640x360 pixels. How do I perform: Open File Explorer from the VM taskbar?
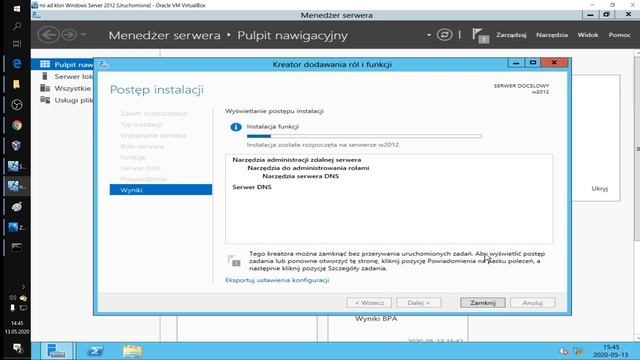[x=132, y=351]
